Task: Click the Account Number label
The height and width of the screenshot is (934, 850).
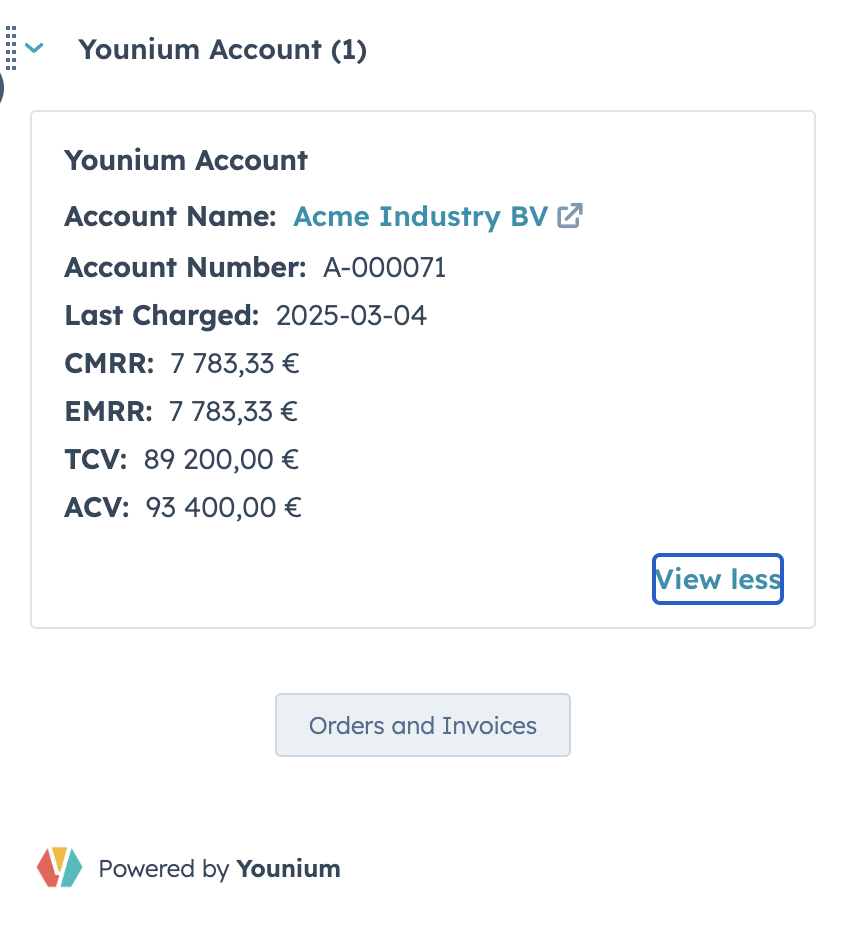Action: point(185,267)
